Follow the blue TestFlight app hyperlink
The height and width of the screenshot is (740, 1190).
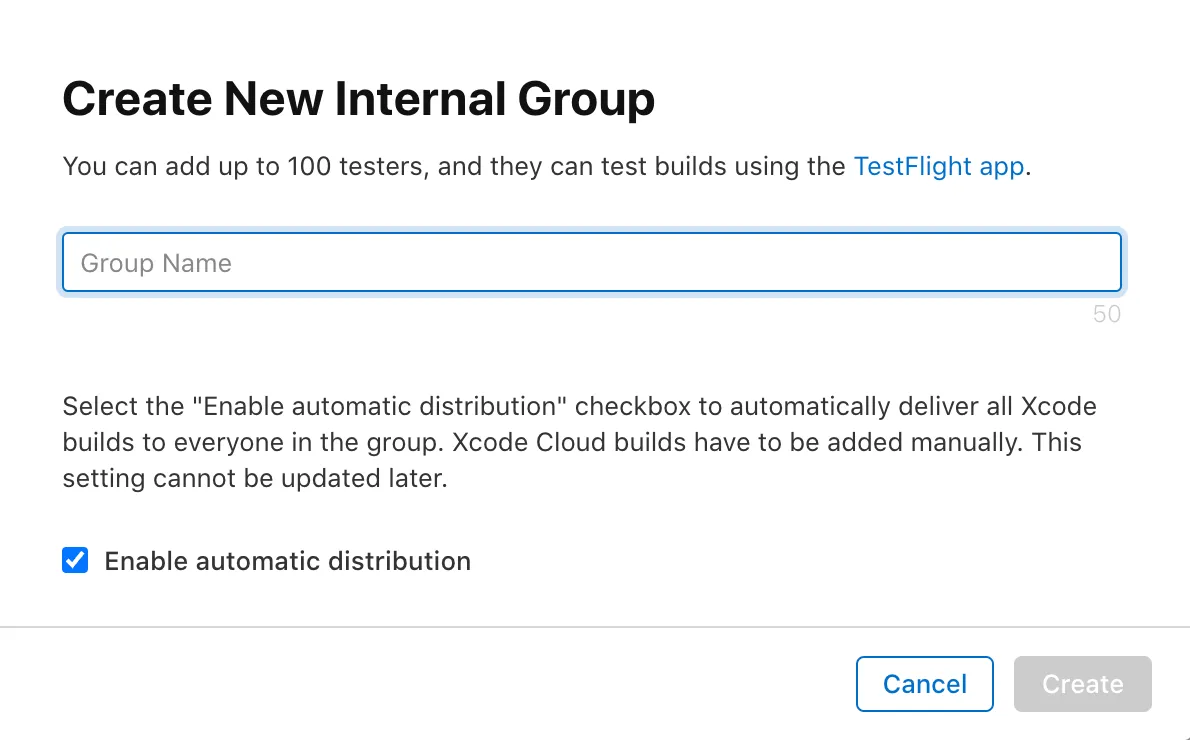(938, 166)
